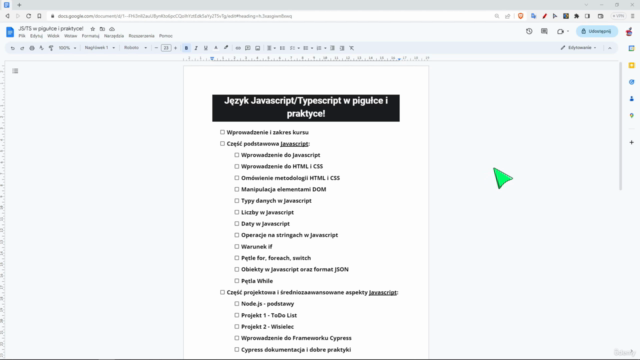The height and width of the screenshot is (360, 640).
Task: Open the Formatuj menu
Action: click(90, 36)
